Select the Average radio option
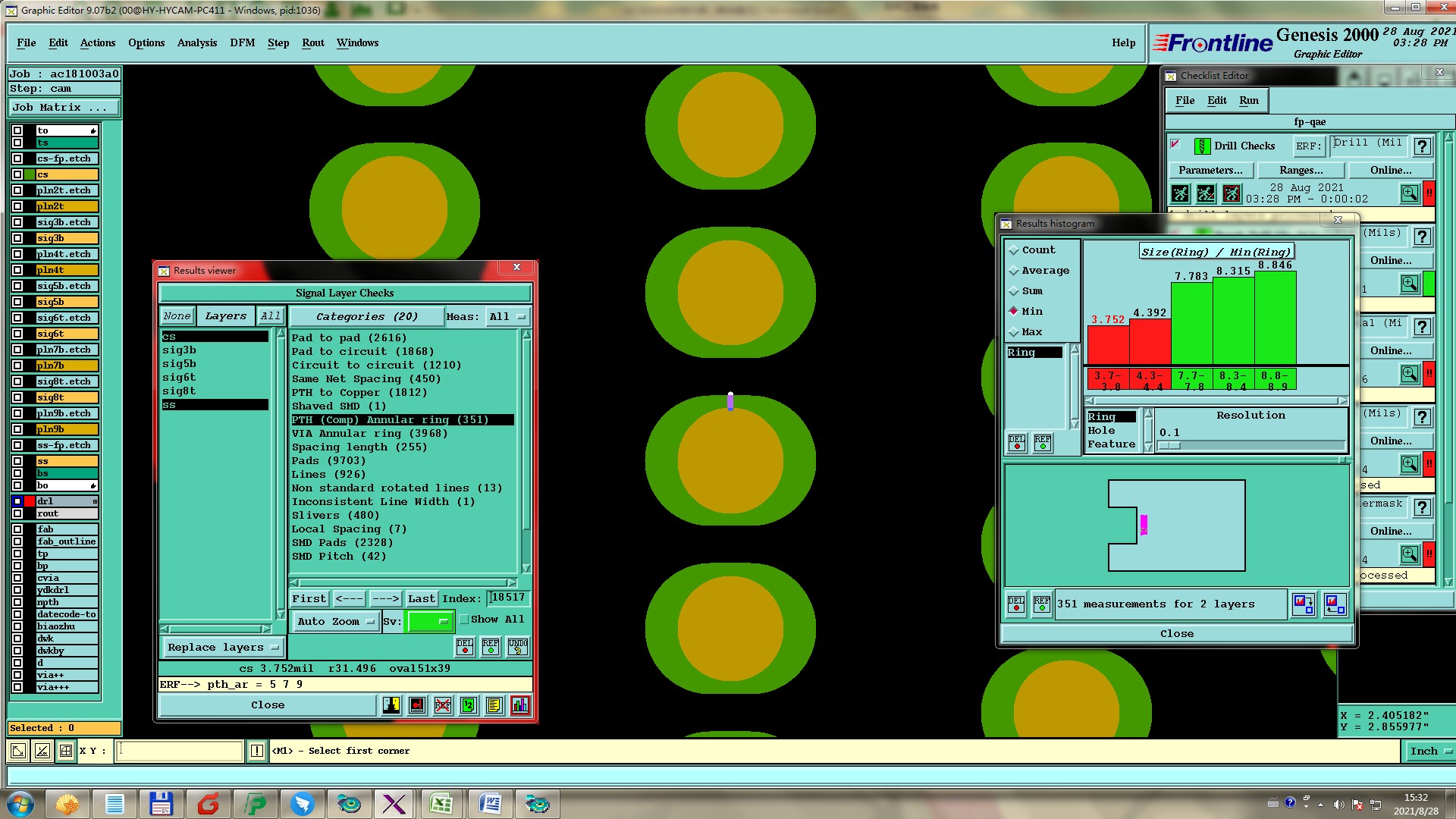The width and height of the screenshot is (1456, 819). (1014, 271)
